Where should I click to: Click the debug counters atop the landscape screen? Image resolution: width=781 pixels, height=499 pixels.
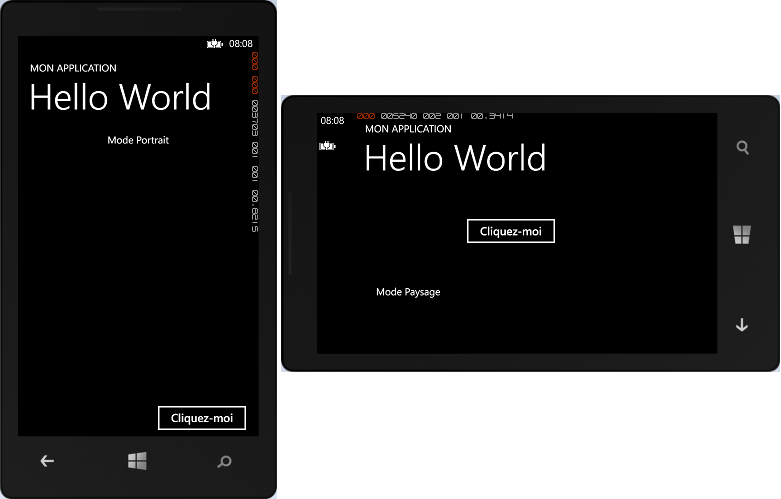pyautogui.click(x=435, y=116)
